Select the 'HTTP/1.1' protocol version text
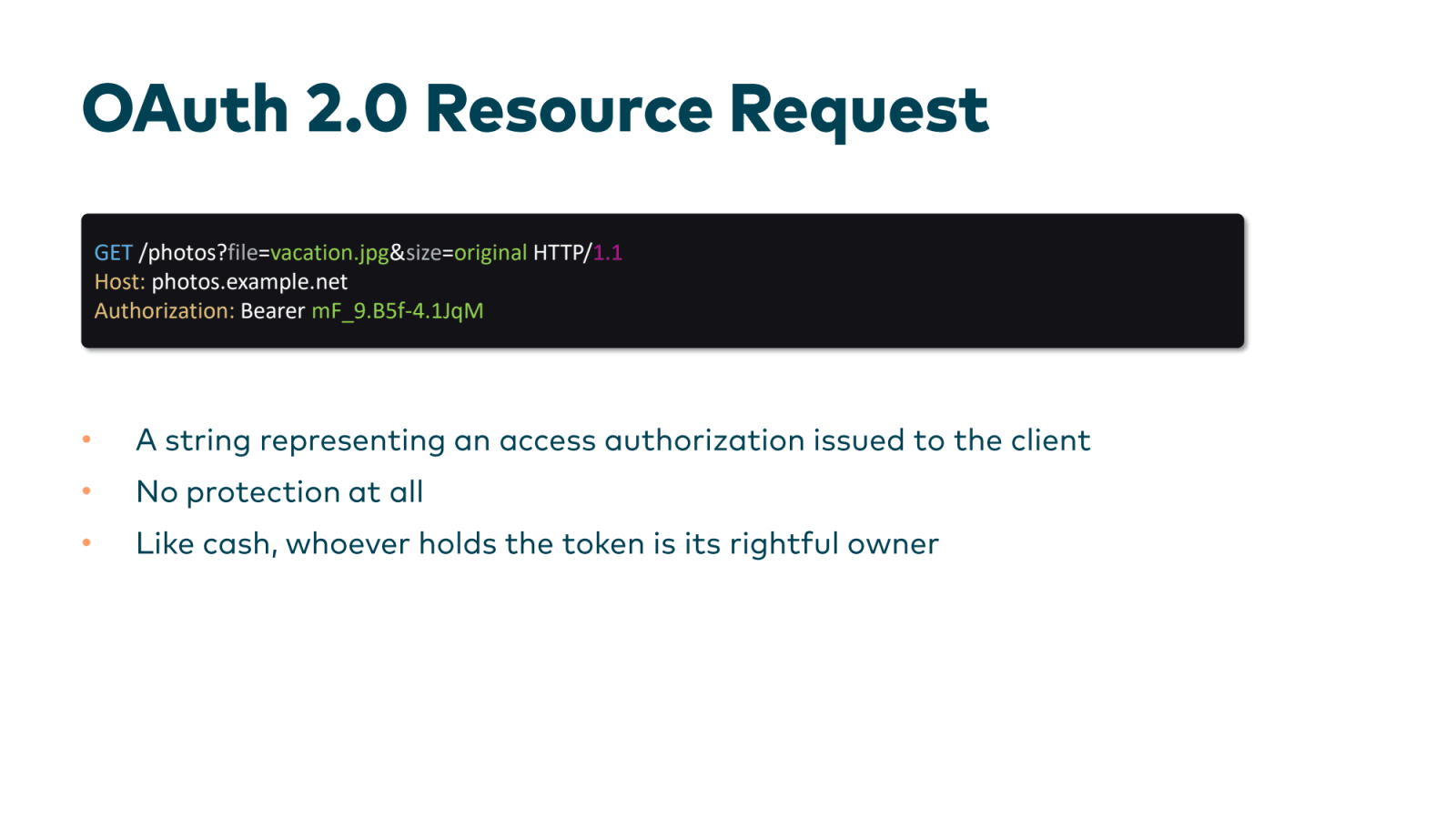1456x819 pixels. coord(580,253)
